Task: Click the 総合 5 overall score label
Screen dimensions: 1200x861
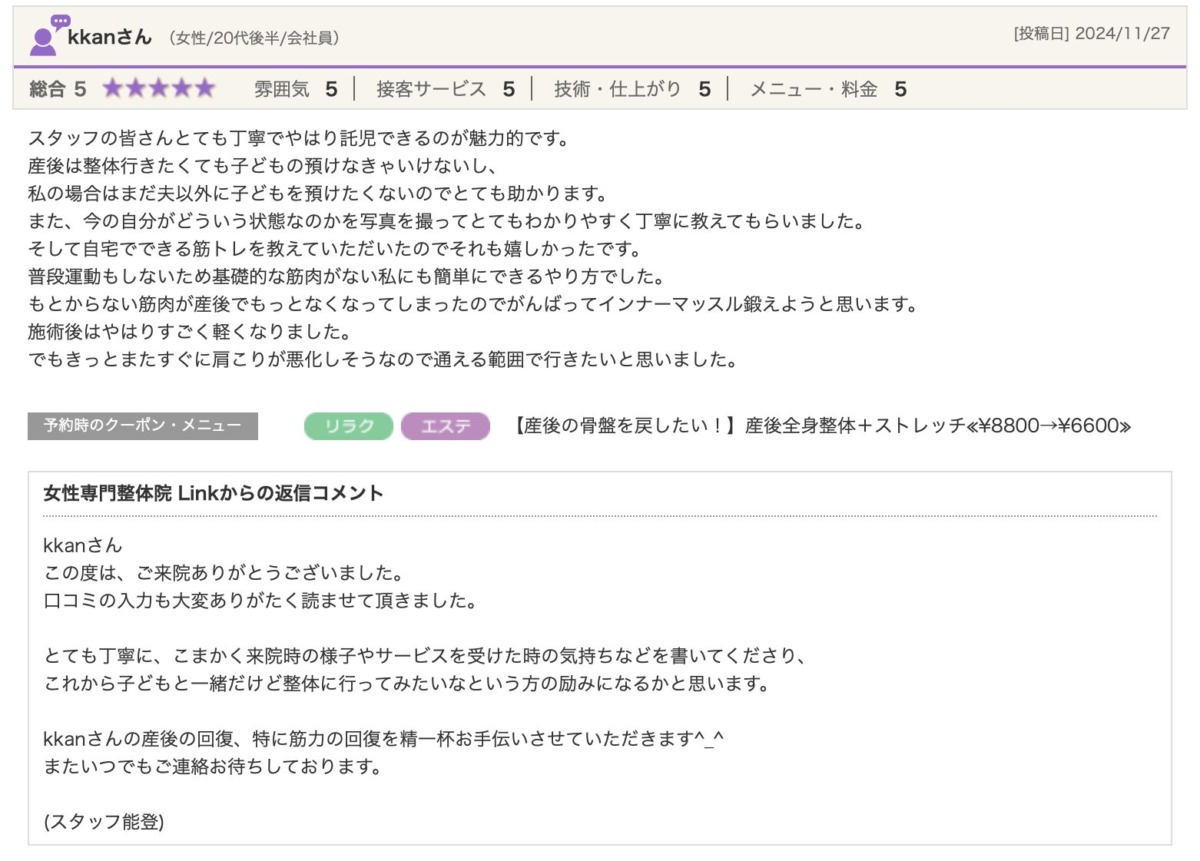Action: point(57,89)
